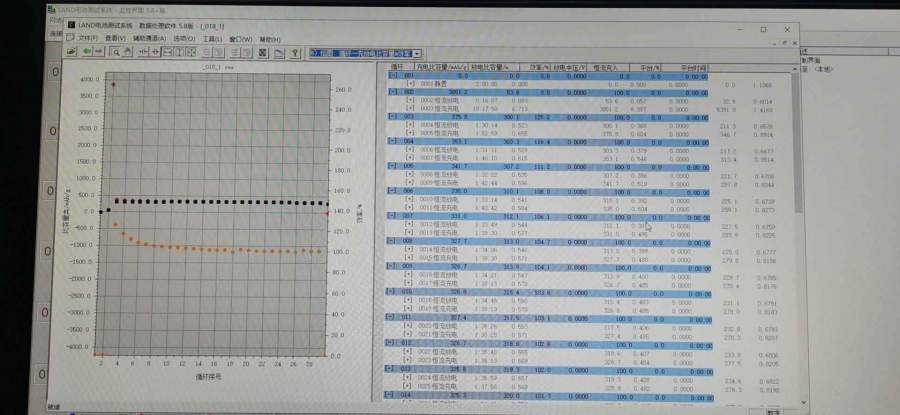This screenshot has width=900, height=415.
Task: Select the cycle 013 summary row
Action: (x=550, y=369)
